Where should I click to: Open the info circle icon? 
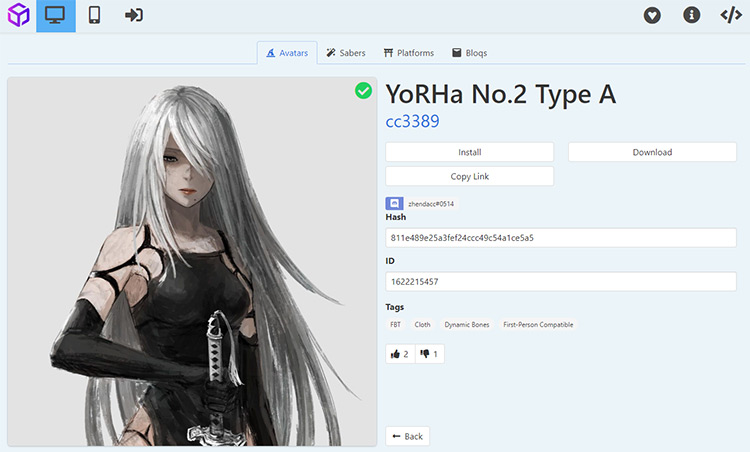coord(691,15)
